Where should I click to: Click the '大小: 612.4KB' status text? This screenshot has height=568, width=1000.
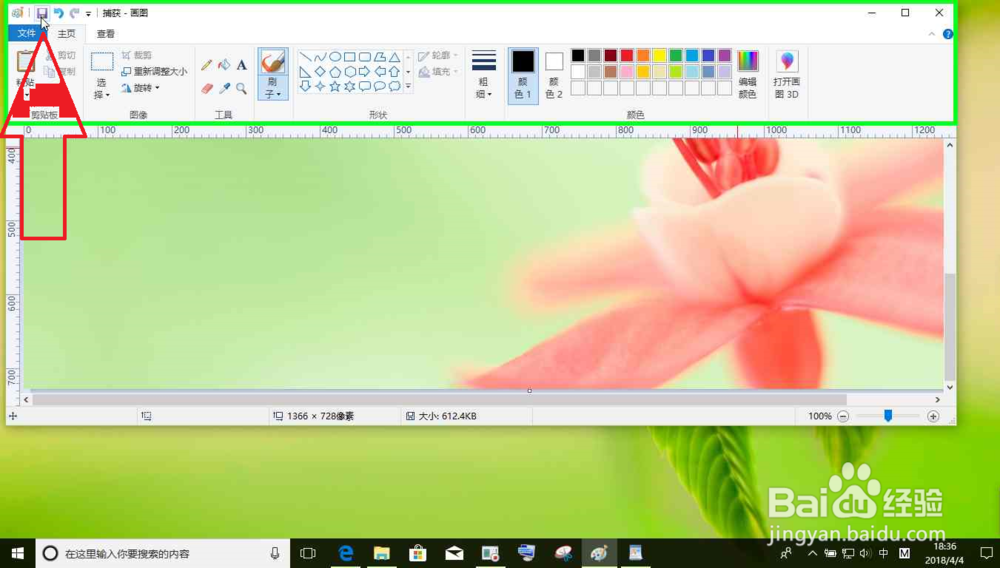447,416
